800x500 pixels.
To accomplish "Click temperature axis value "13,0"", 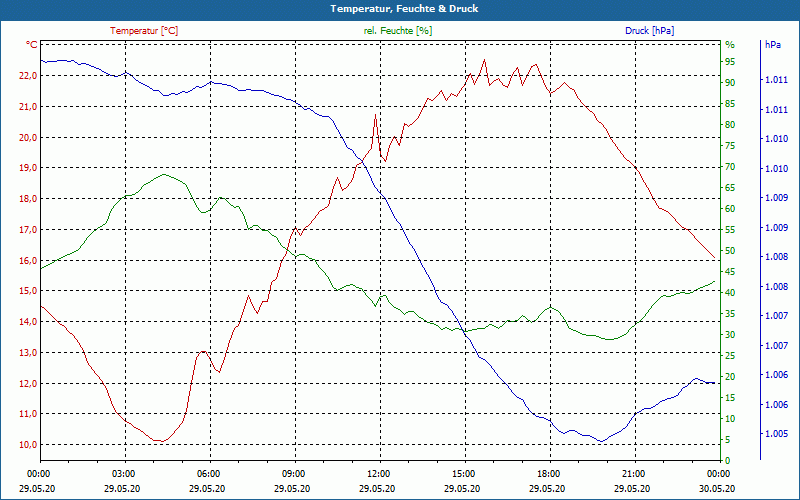I will (x=28, y=353).
